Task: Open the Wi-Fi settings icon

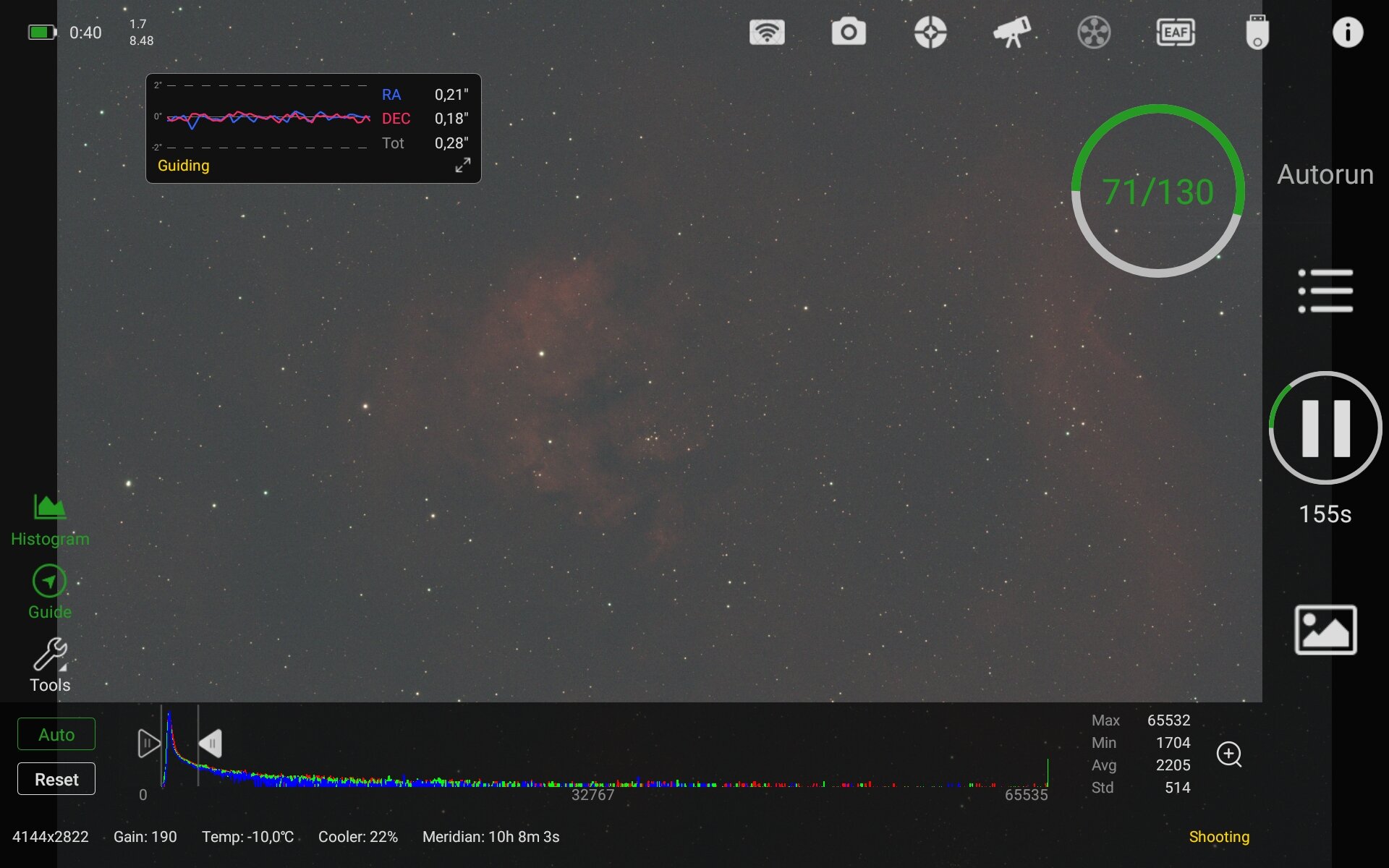Action: coord(767,33)
